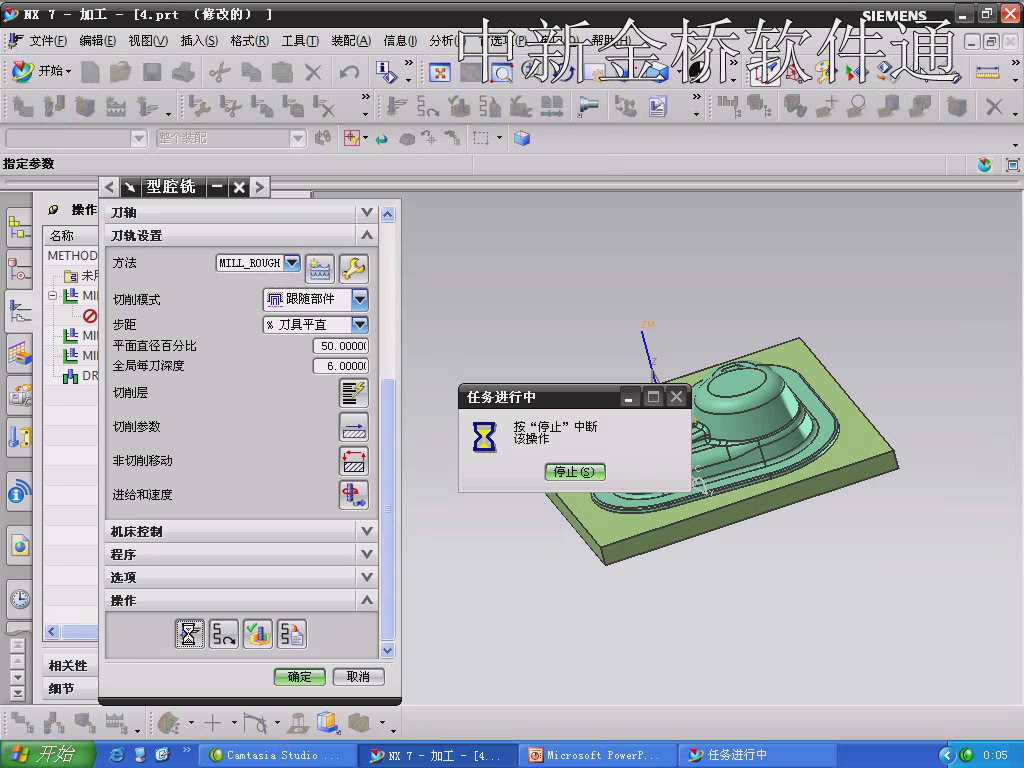Image resolution: width=1024 pixels, height=768 pixels.
Task: Click the 全局每刀深度 value field
Action: pos(340,366)
